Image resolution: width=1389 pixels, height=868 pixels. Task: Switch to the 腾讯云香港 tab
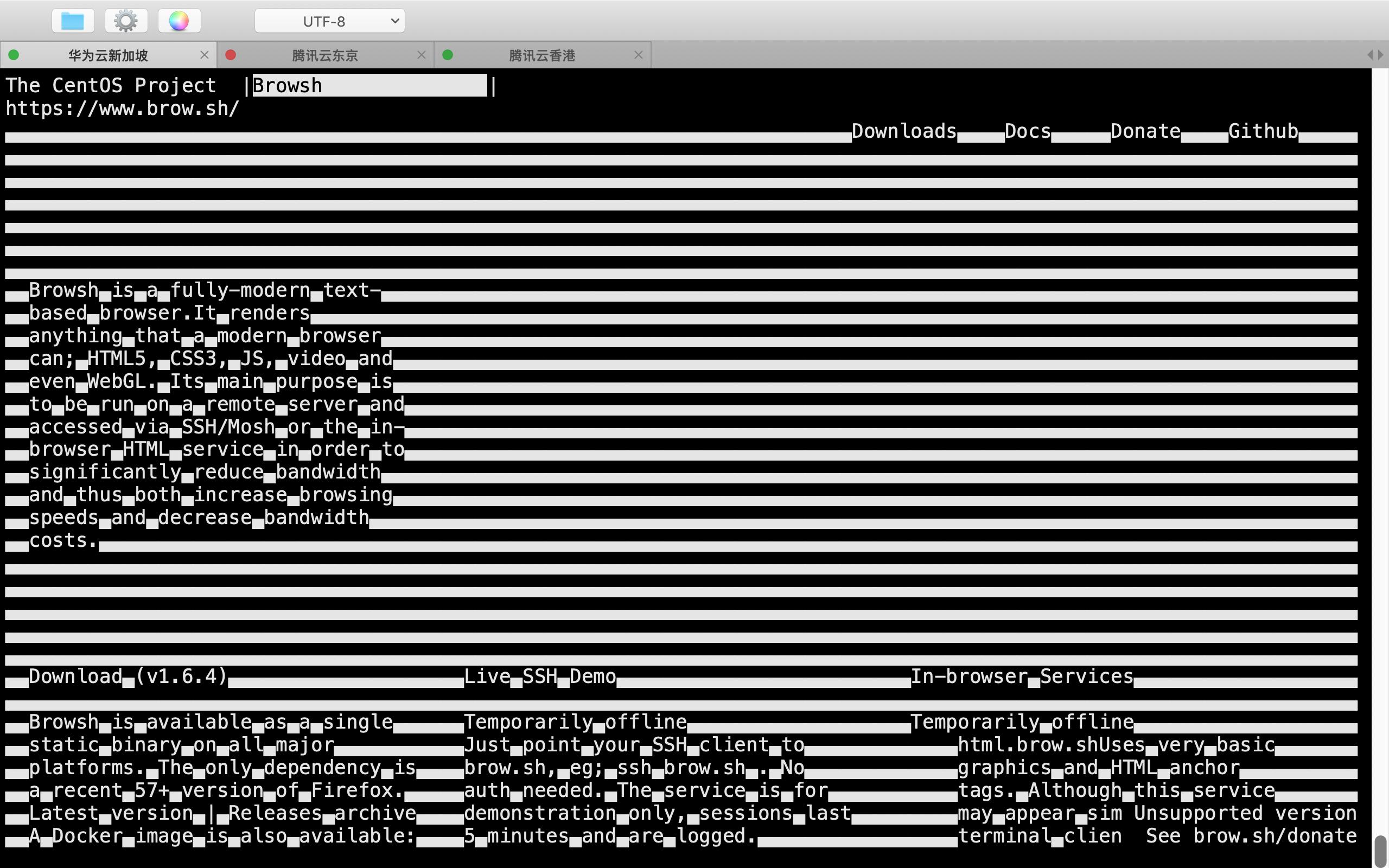543,55
